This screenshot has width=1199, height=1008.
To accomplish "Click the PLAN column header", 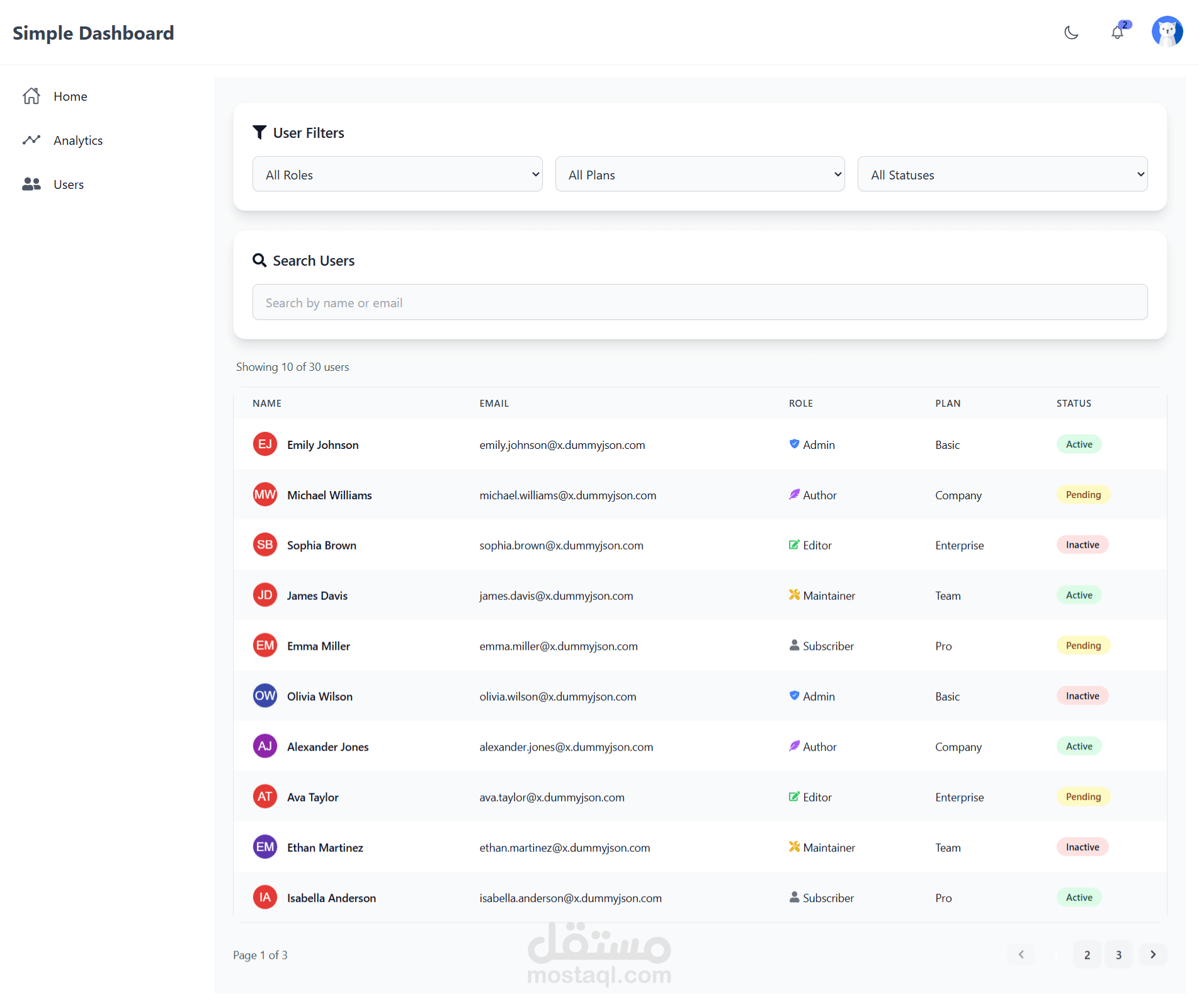I will tap(948, 403).
